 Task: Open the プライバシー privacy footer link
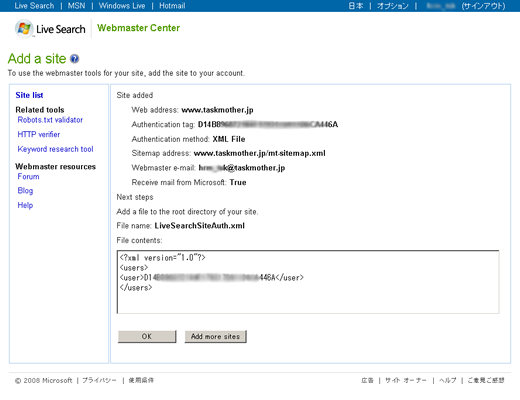coord(99,380)
